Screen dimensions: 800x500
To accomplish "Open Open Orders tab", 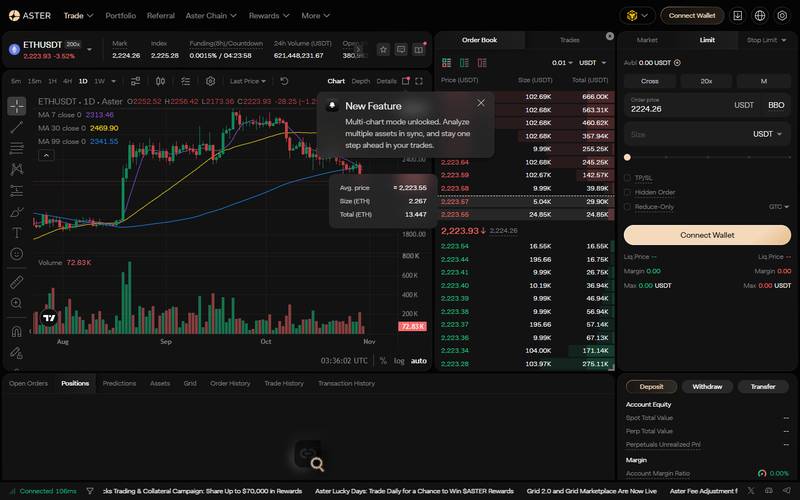I will pos(28,383).
